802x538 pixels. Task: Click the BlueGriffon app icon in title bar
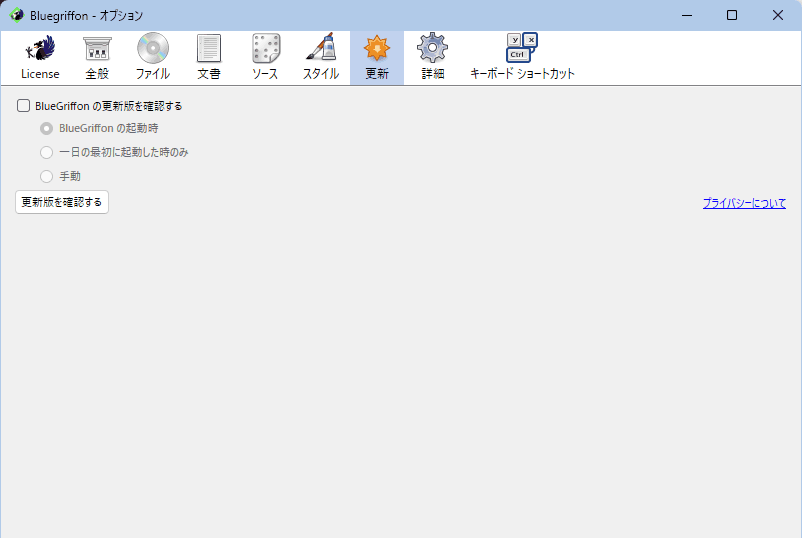[x=17, y=15]
